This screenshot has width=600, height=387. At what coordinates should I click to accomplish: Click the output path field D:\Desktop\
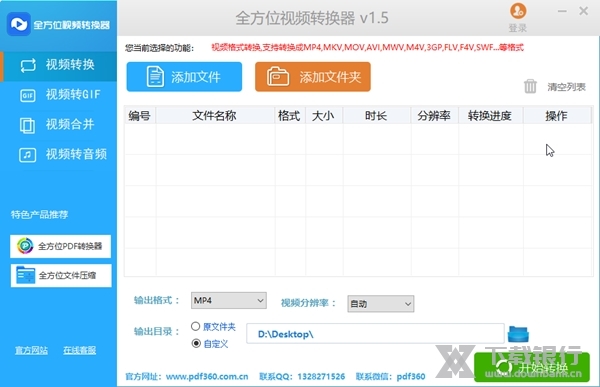pyautogui.click(x=375, y=334)
